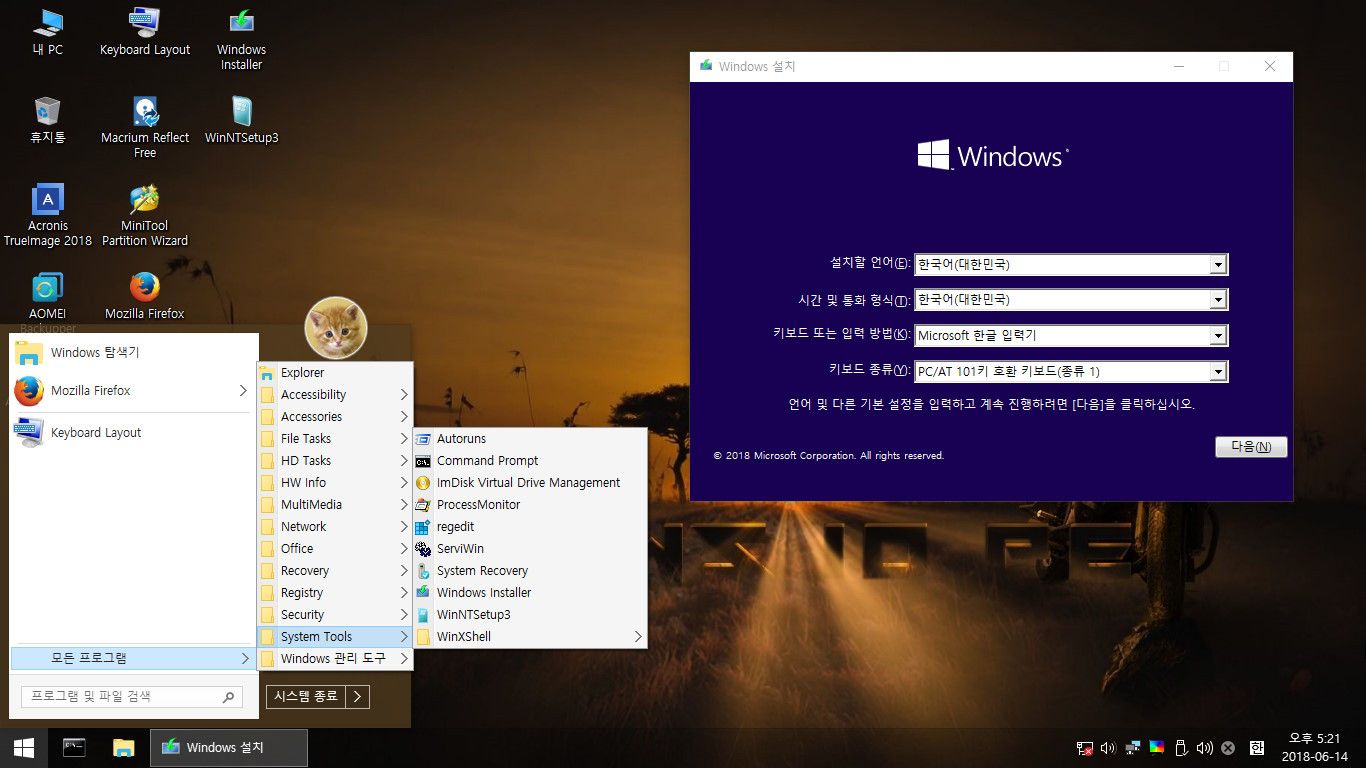Open WinNTSetup3 icon on the desktop
Image resolution: width=1366 pixels, height=768 pixels.
click(241, 120)
